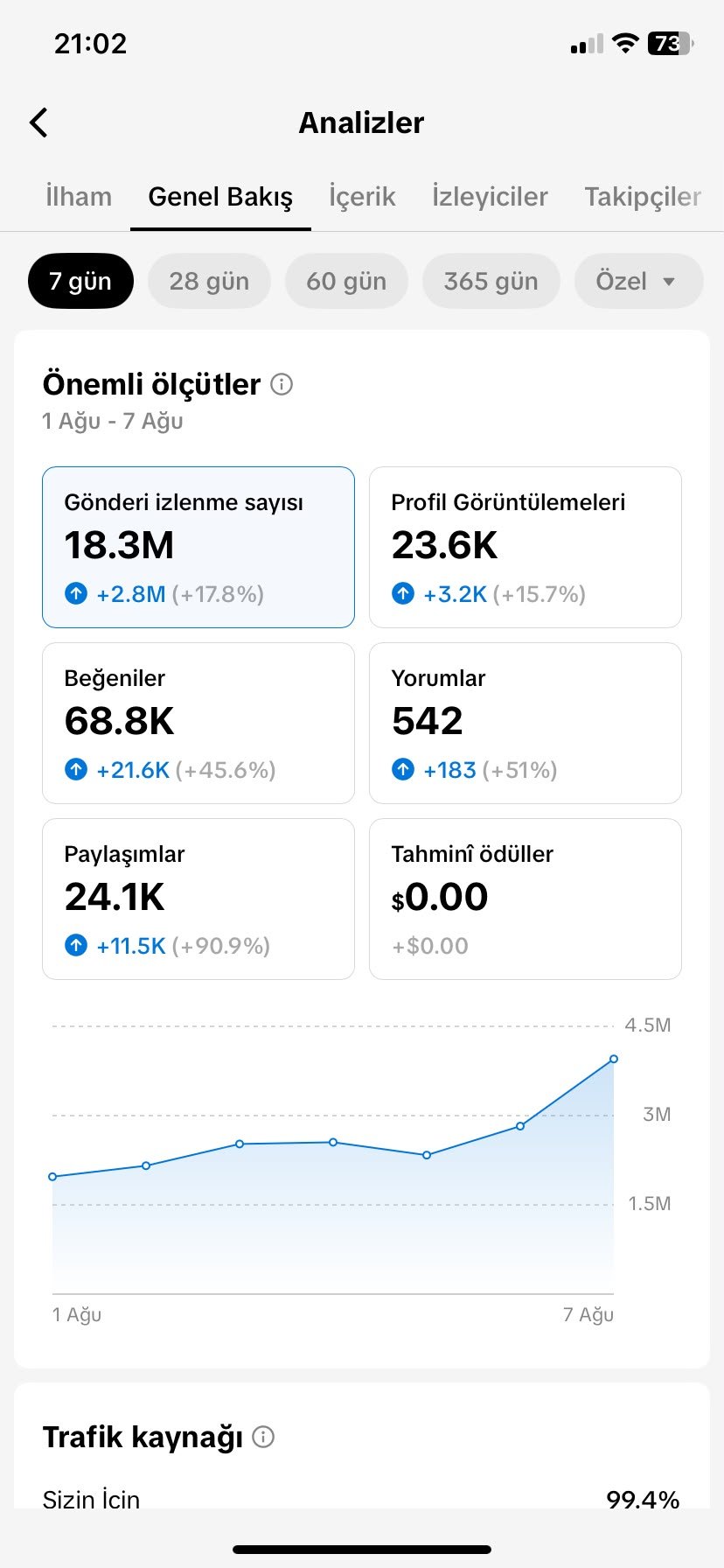Switch to the İzleyiciler tab

click(x=490, y=196)
